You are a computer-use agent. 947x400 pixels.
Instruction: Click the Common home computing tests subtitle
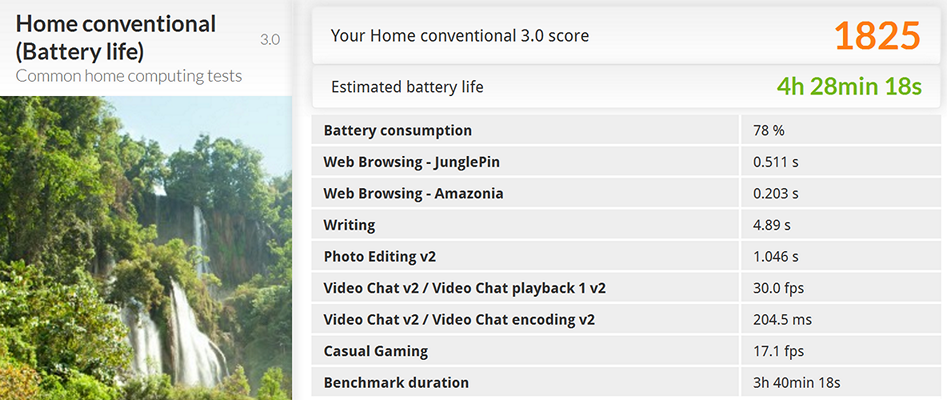click(x=129, y=76)
